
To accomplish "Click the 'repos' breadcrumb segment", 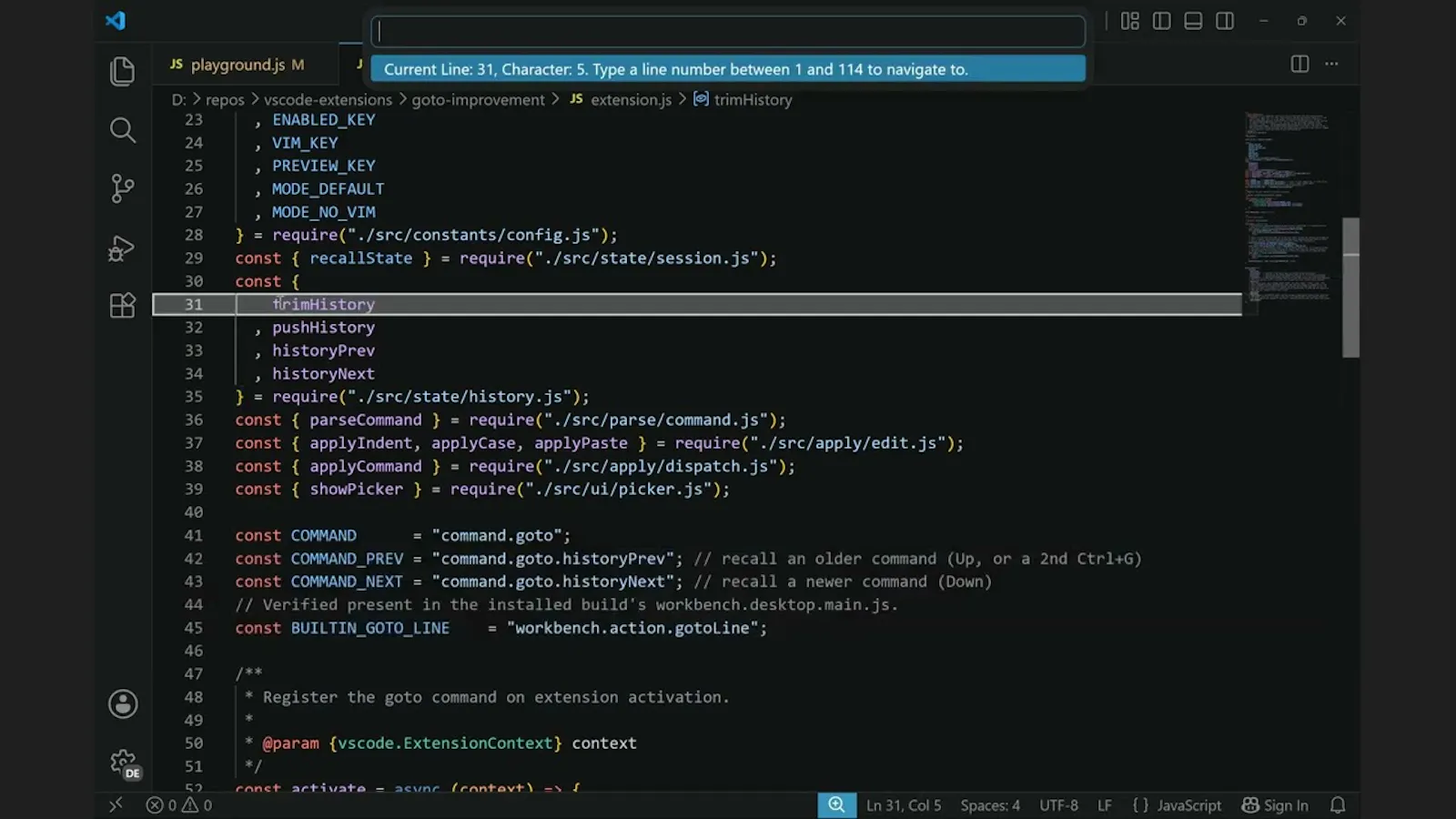I will tap(225, 99).
